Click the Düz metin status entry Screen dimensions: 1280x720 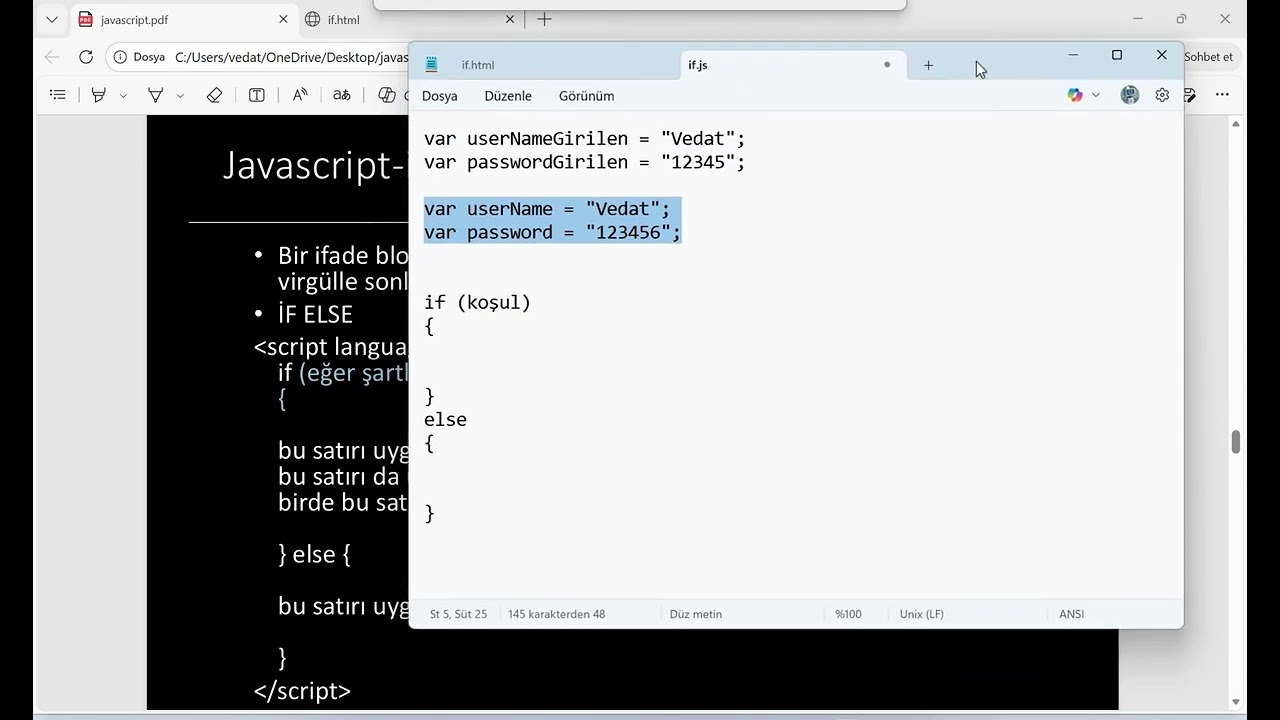pos(696,614)
